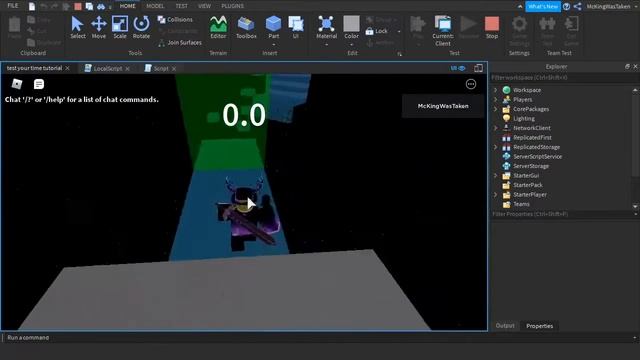Click Join Surfaces option
Screen dimensions: 640x360
(180, 42)
